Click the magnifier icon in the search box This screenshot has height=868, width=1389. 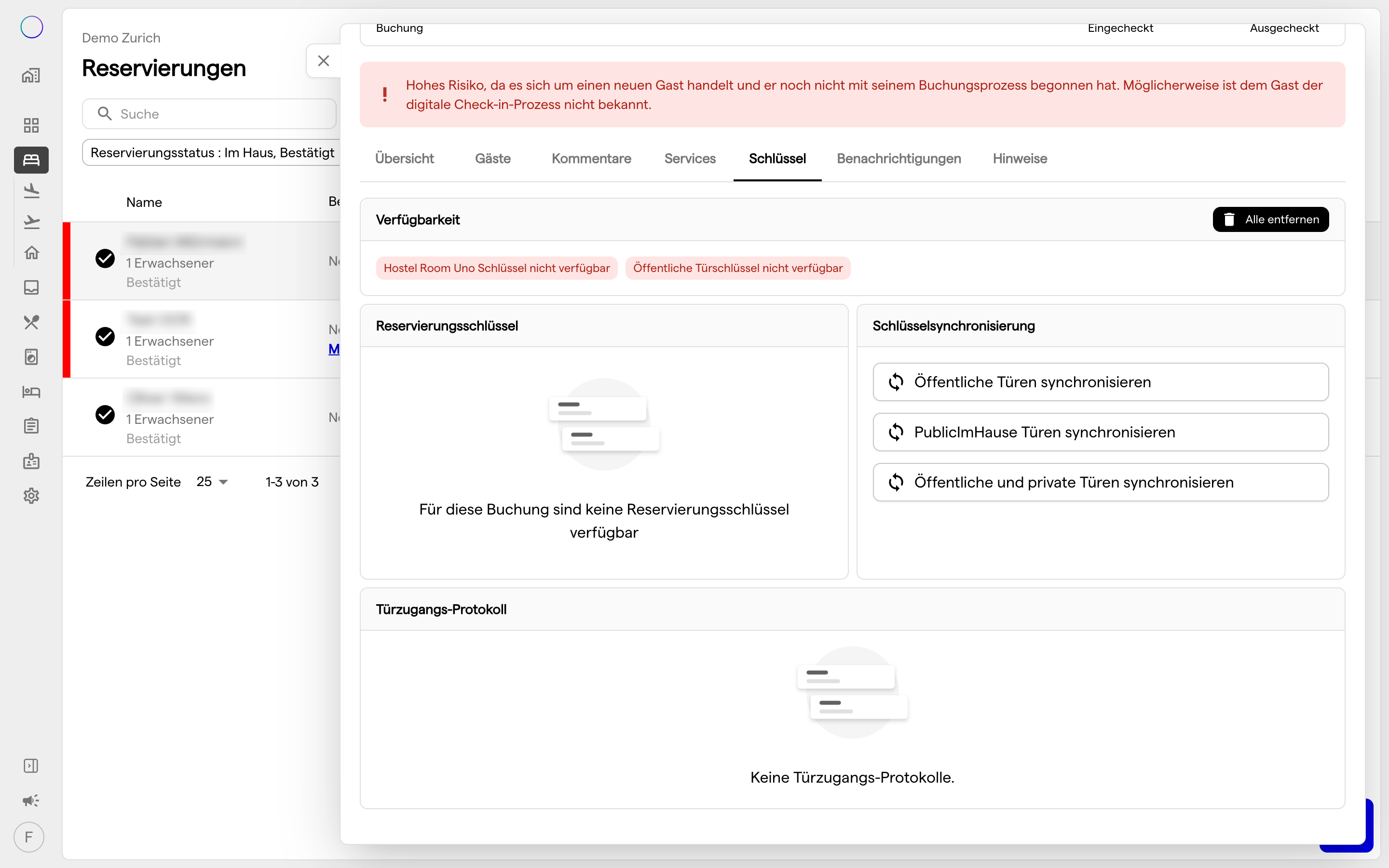105,114
